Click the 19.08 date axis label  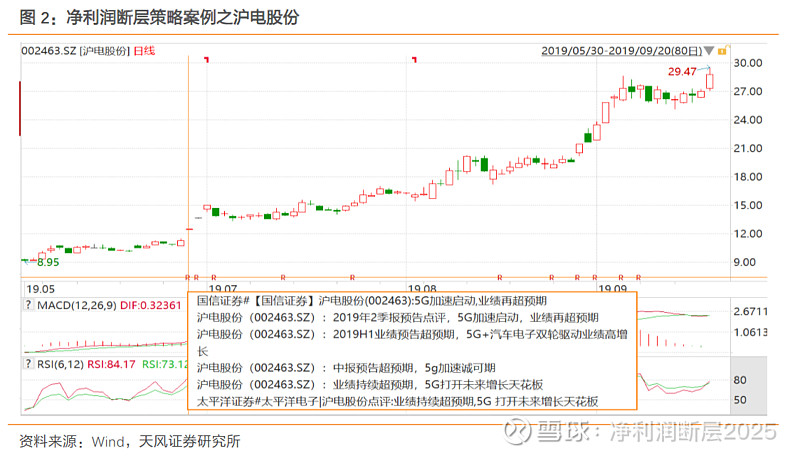[422, 288]
